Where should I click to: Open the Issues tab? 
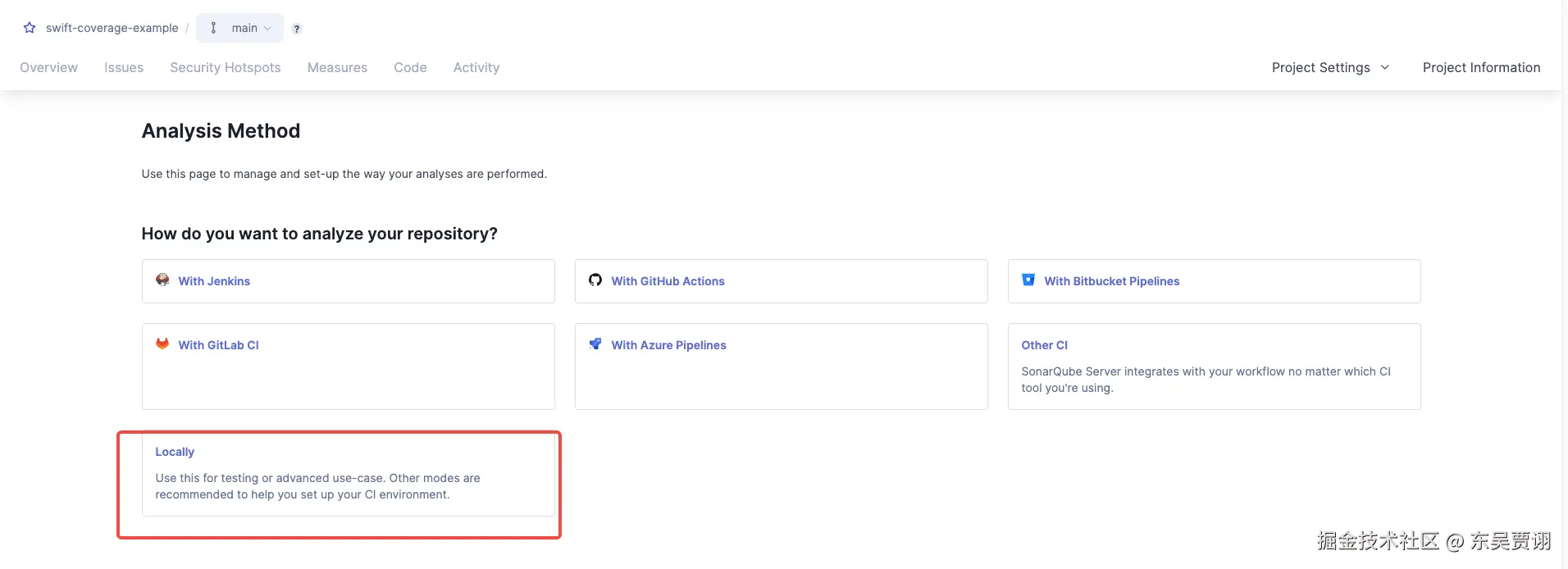[x=124, y=67]
